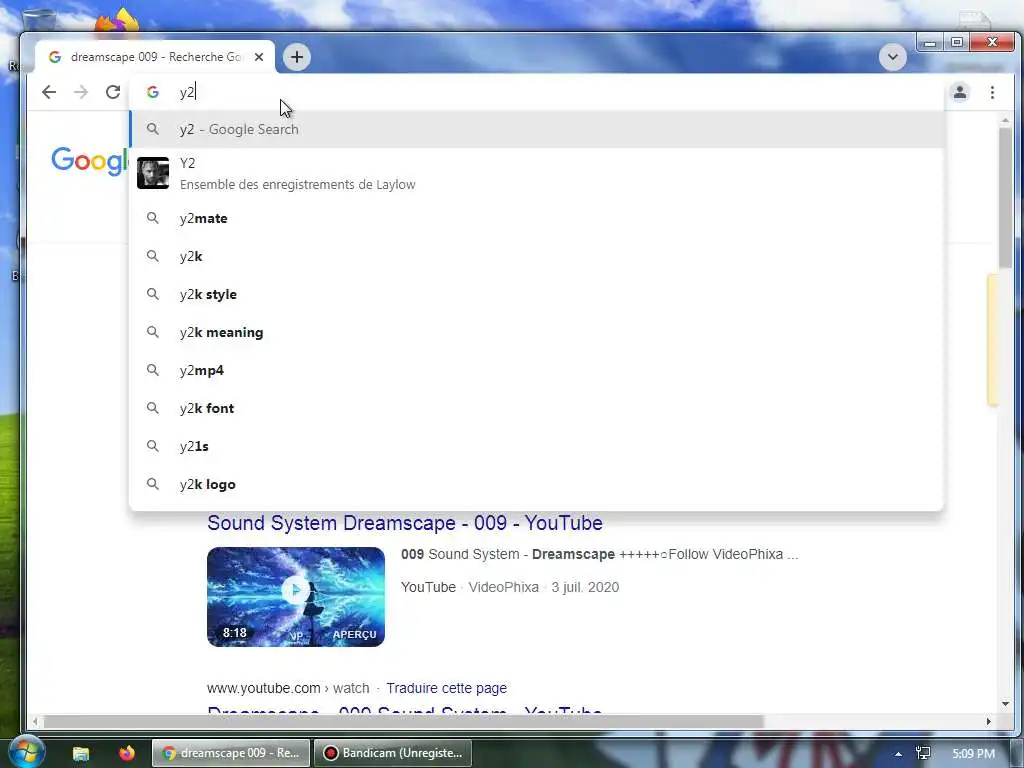Screen dimensions: 1024x768
Task: Choose 'y2 - Google Search' suggestion
Action: pos(537,129)
